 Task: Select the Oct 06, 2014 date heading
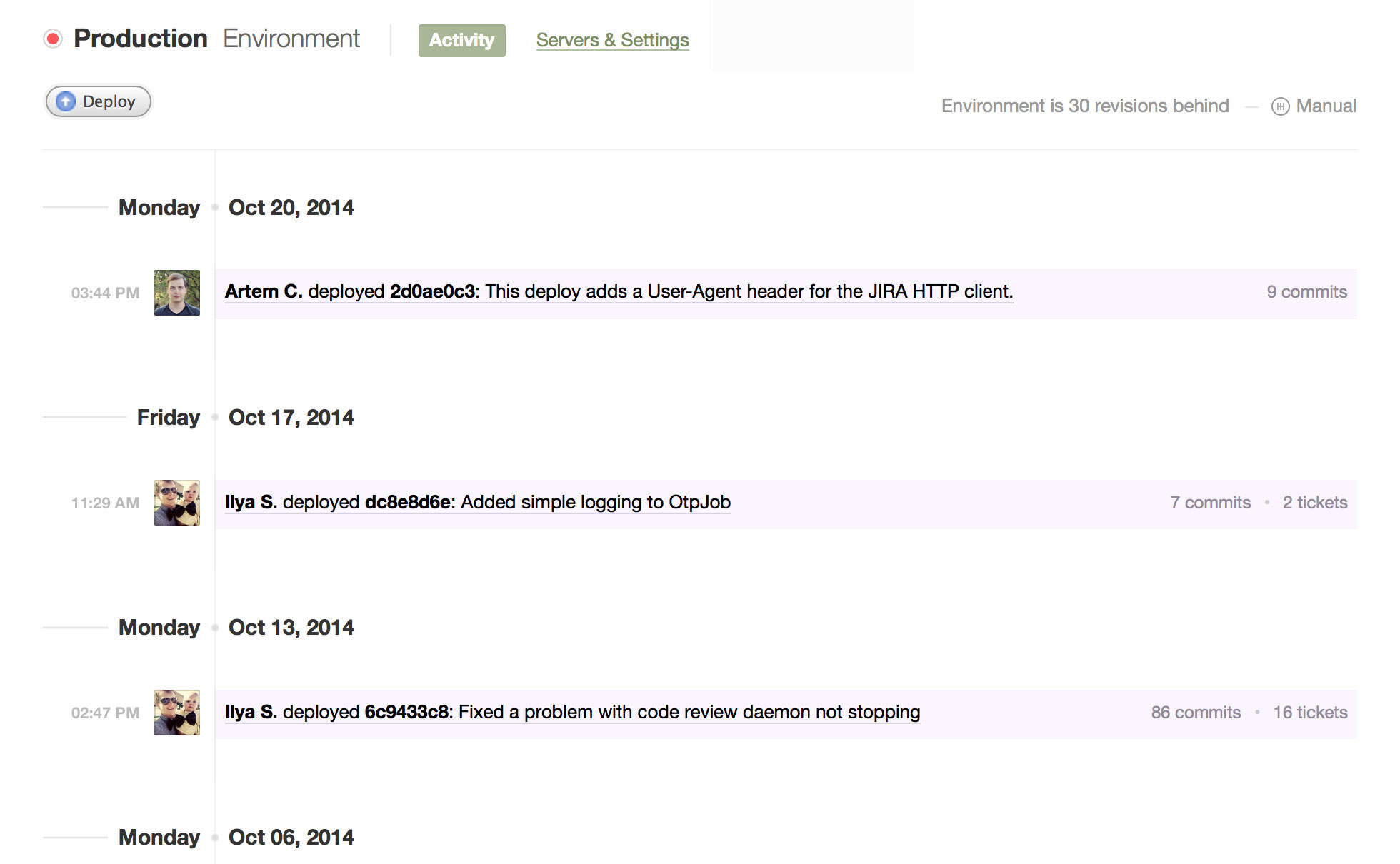tap(291, 838)
